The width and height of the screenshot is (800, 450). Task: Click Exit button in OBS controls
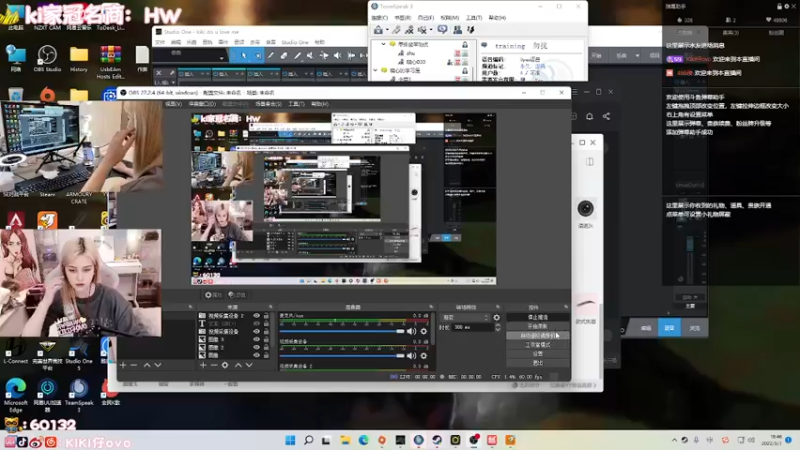click(537, 363)
